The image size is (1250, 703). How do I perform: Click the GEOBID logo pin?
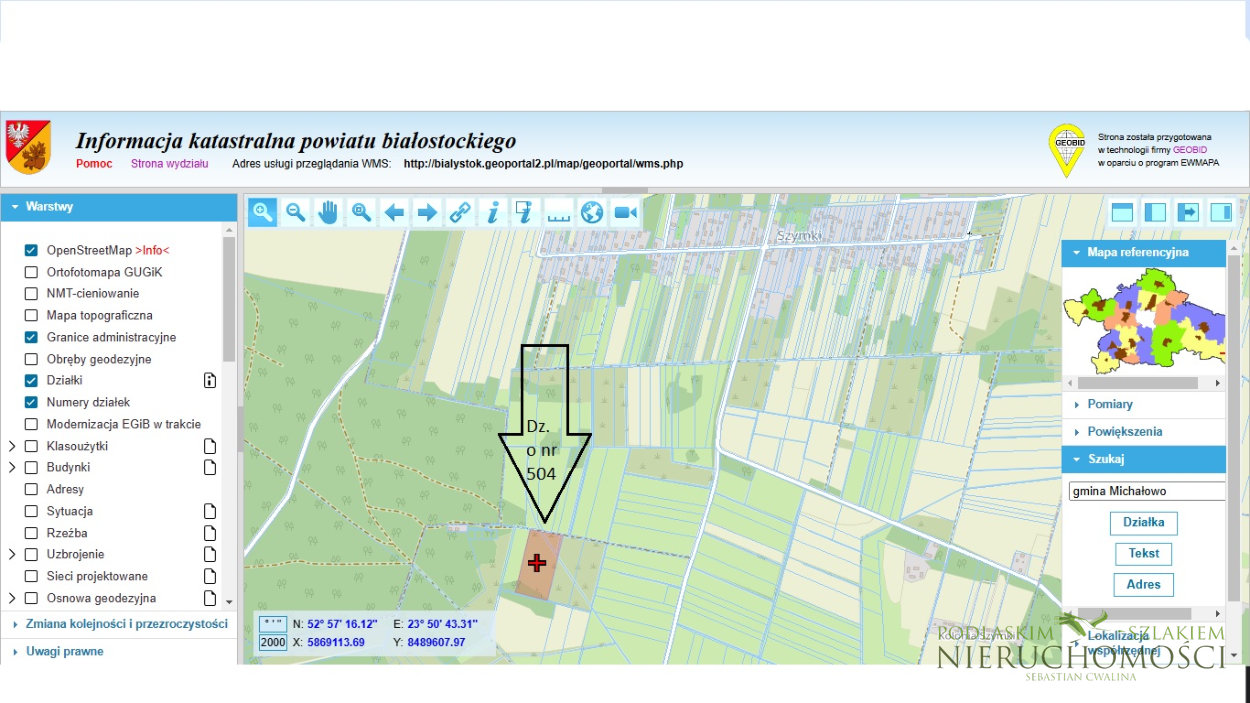(x=1067, y=150)
